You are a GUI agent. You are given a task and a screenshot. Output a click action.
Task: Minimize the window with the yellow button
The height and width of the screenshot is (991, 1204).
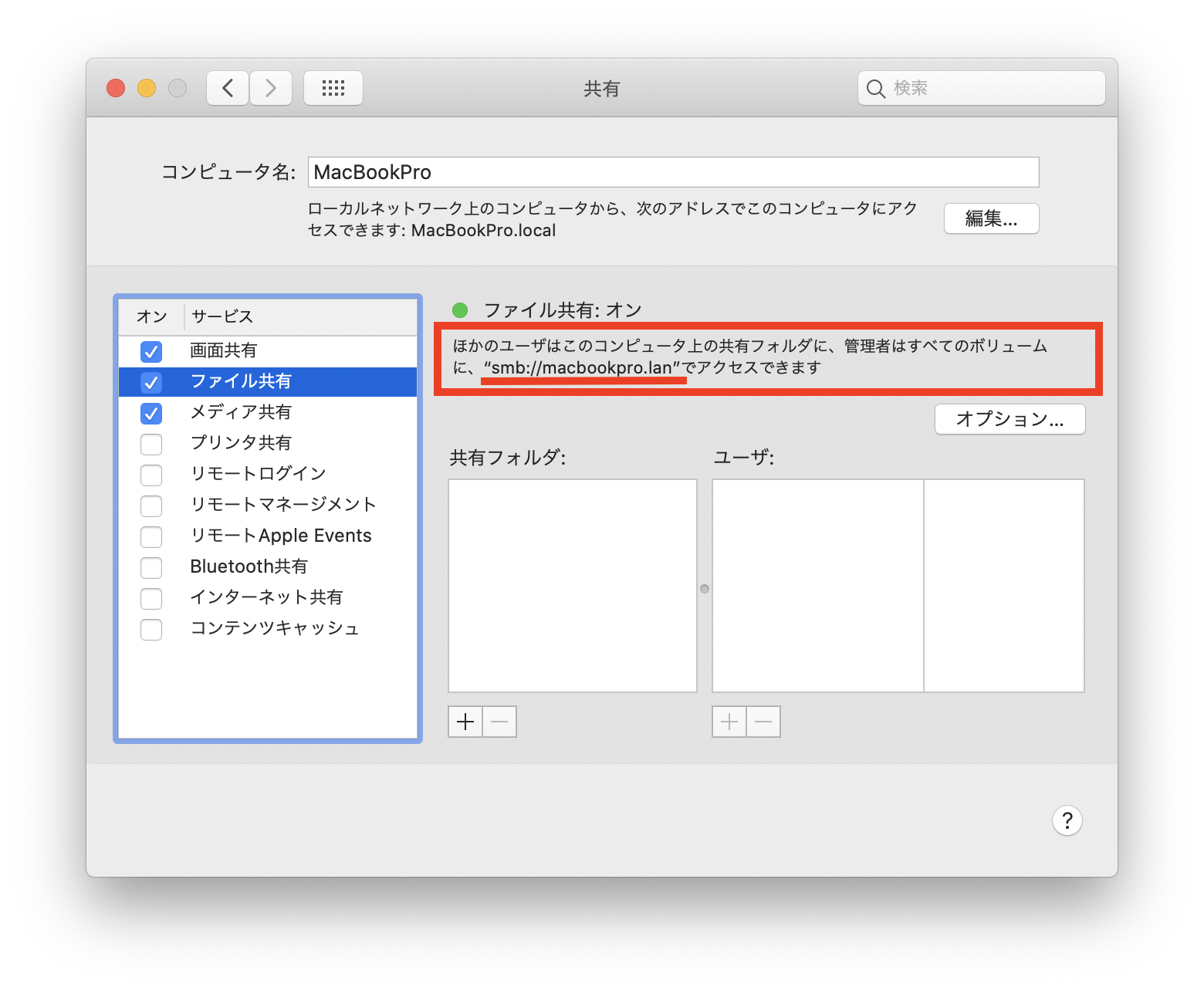tap(147, 88)
